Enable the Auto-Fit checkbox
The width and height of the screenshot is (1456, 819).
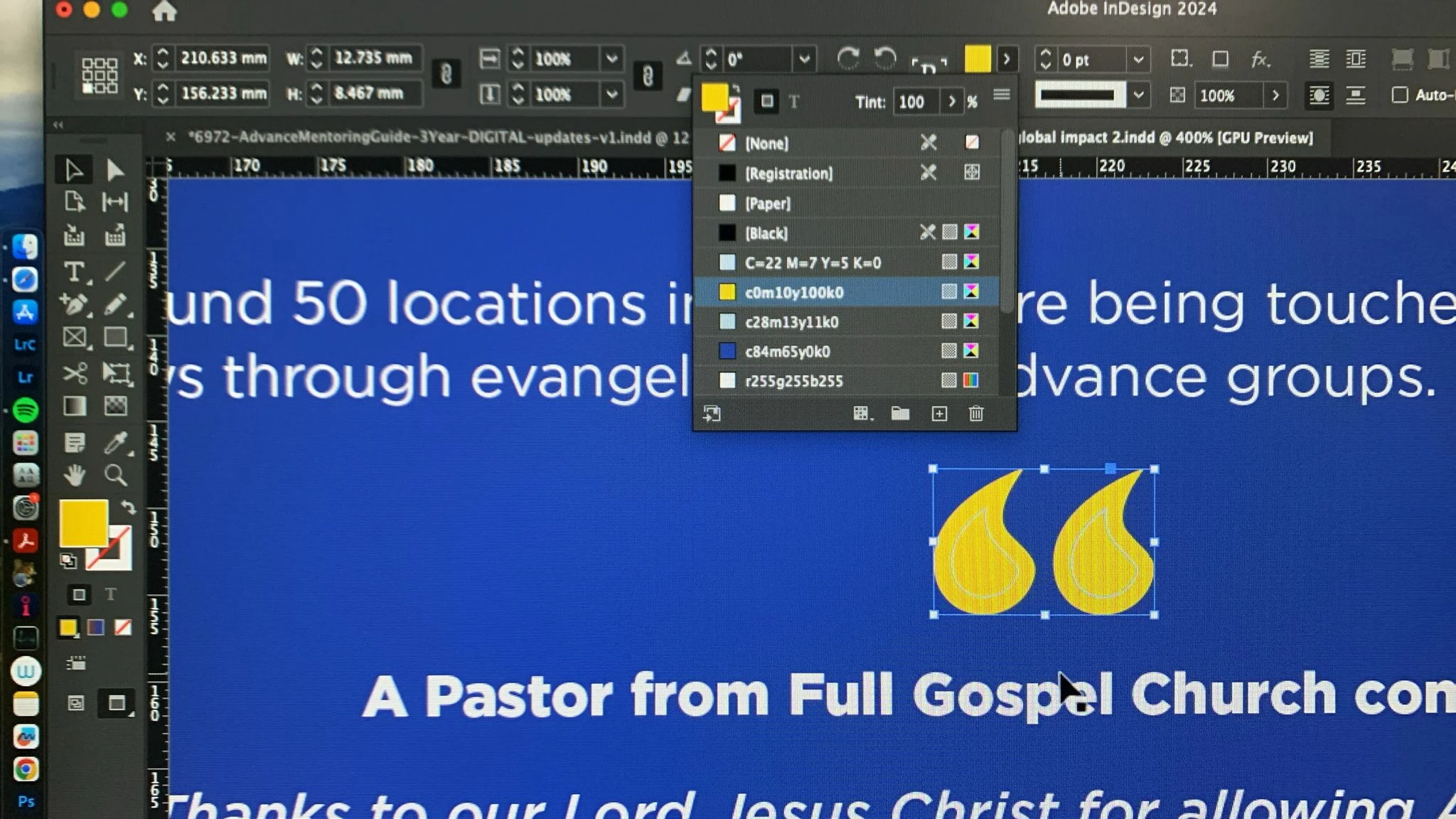[1399, 95]
